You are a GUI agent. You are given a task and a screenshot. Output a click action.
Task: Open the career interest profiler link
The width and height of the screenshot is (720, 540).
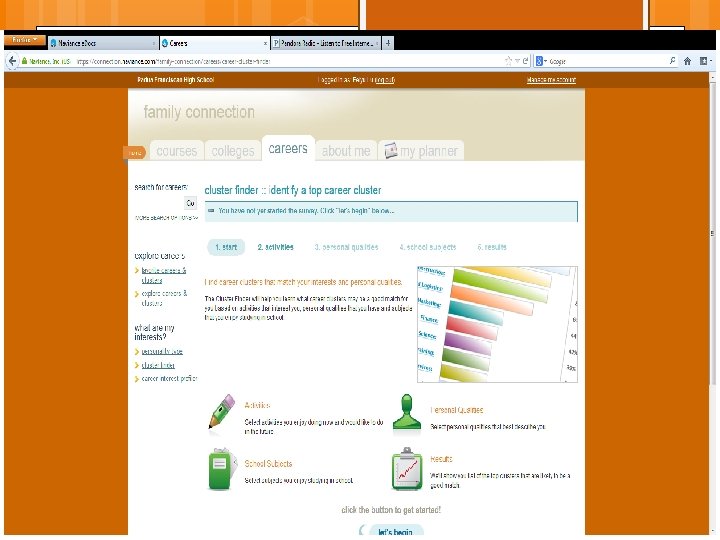coord(169,379)
